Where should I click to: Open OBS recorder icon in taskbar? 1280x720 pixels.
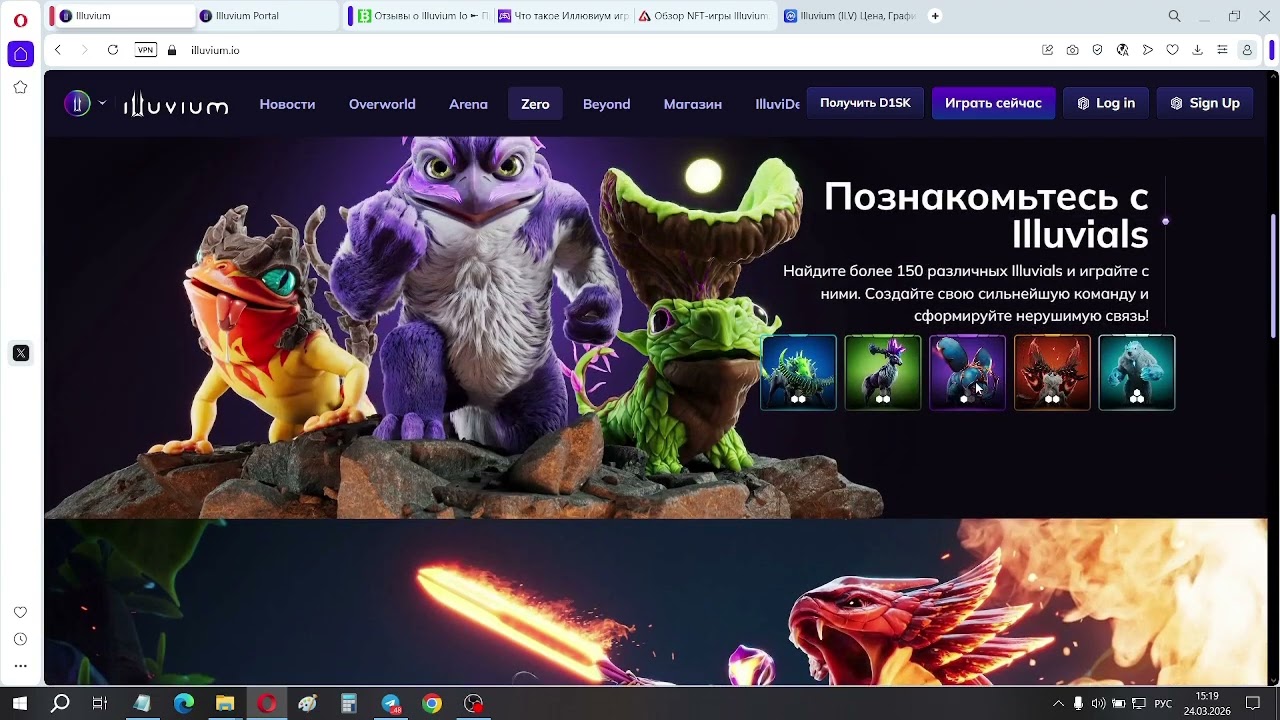pos(473,703)
